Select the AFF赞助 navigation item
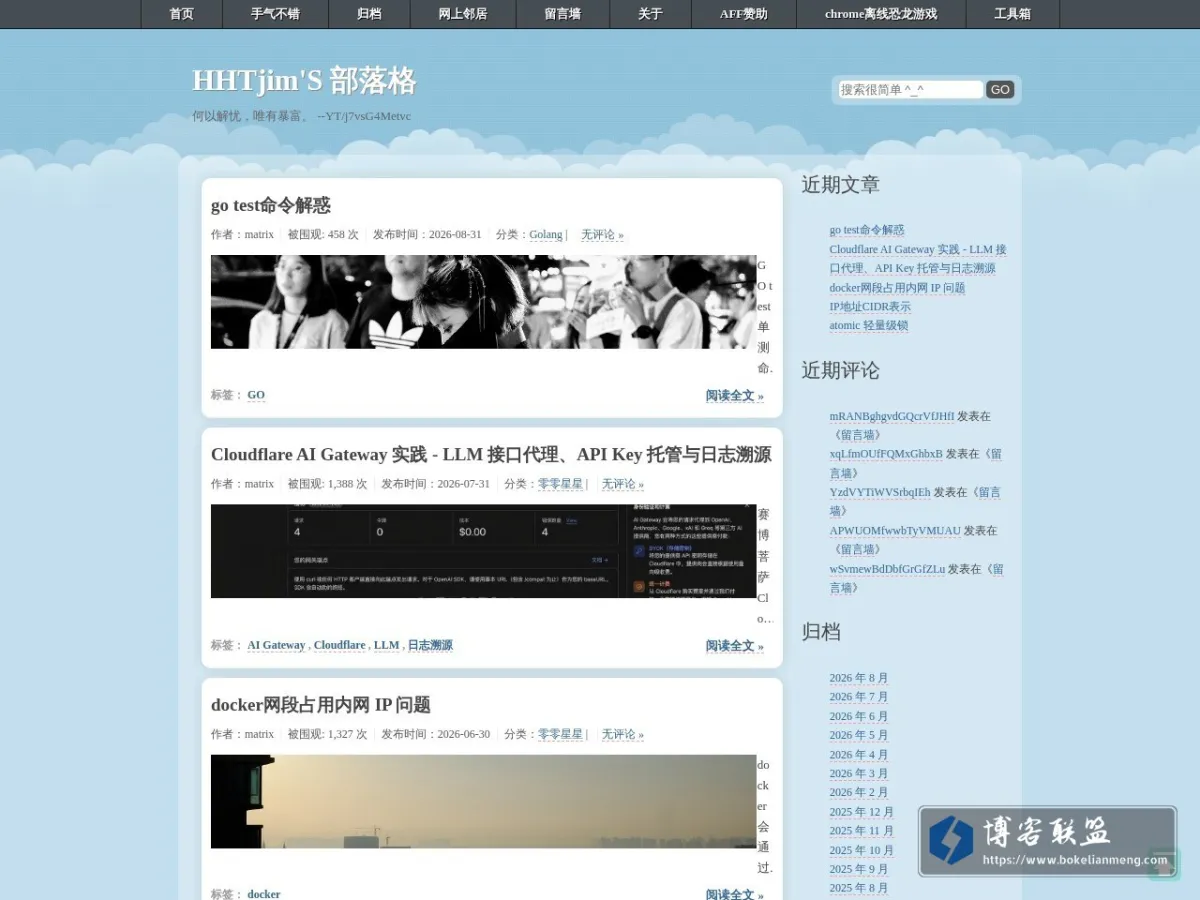1200x900 pixels. click(744, 14)
